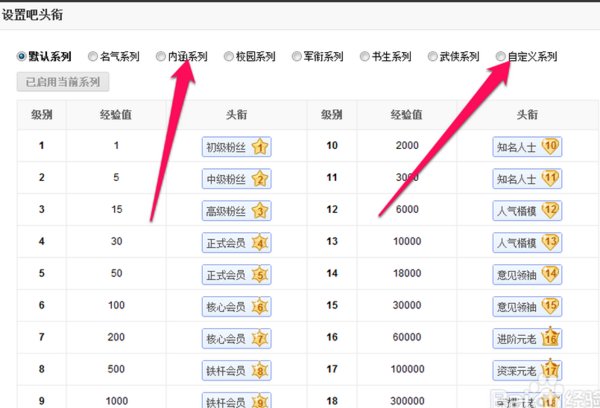Open the 核心会员 level 7 badge
600x408 pixels.
coord(236,338)
